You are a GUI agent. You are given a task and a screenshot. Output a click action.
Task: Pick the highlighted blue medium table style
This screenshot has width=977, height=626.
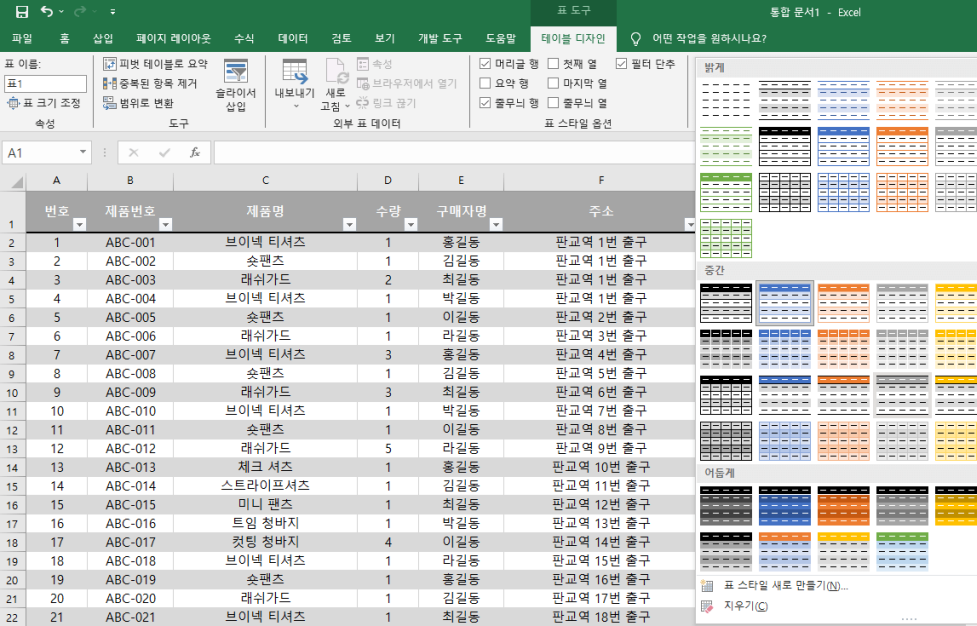point(784,303)
